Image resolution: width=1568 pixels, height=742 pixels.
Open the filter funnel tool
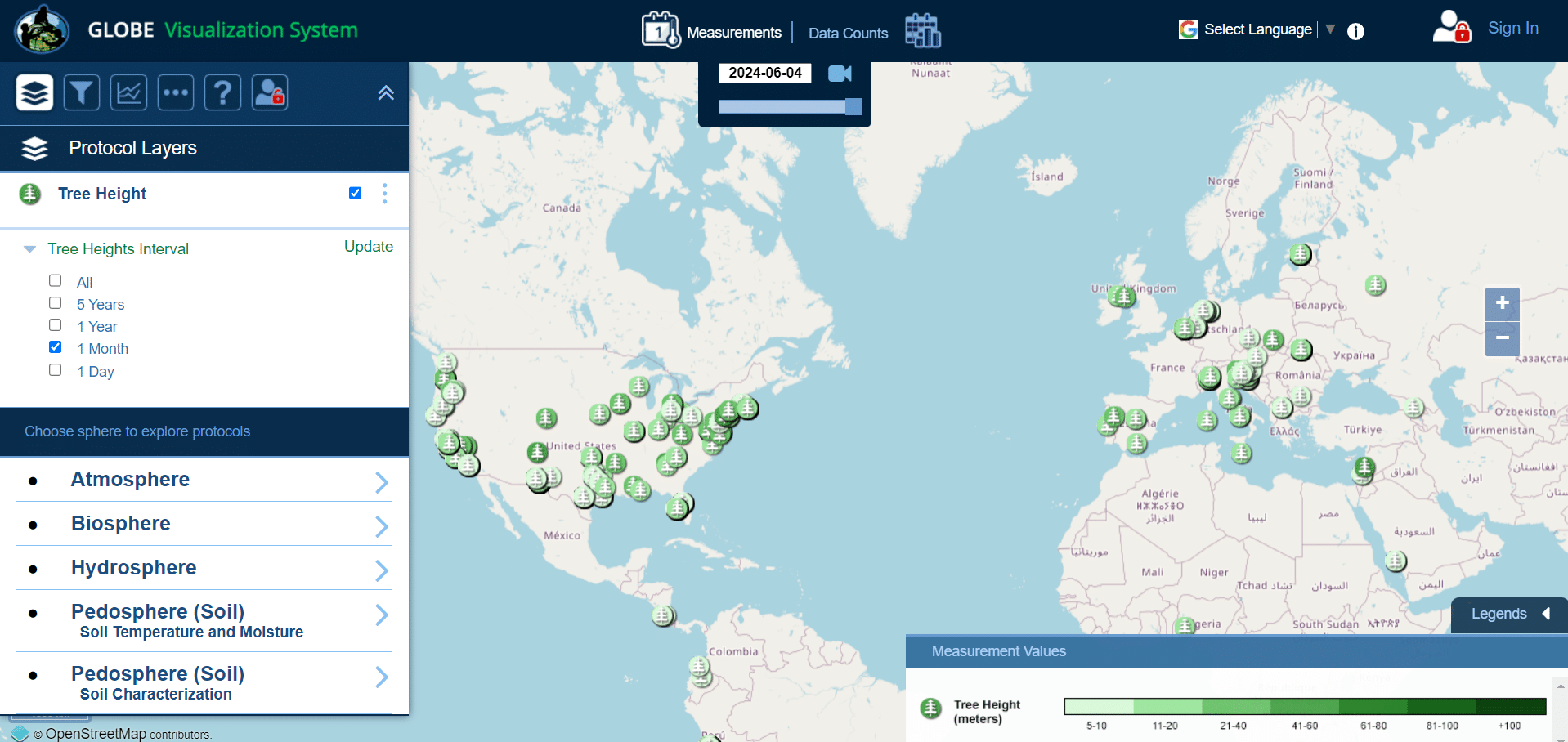[x=82, y=92]
